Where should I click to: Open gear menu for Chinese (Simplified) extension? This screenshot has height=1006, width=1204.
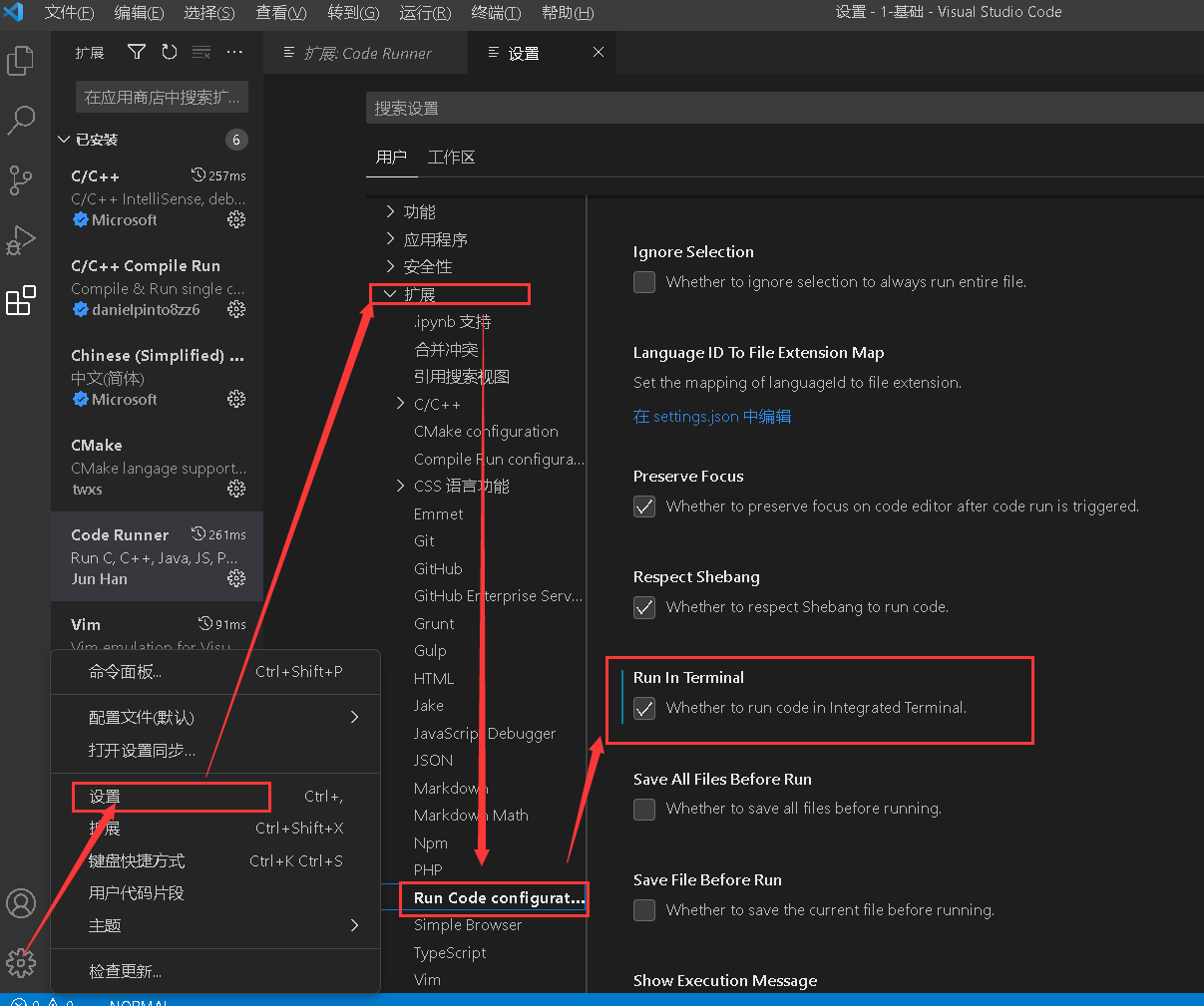point(236,399)
